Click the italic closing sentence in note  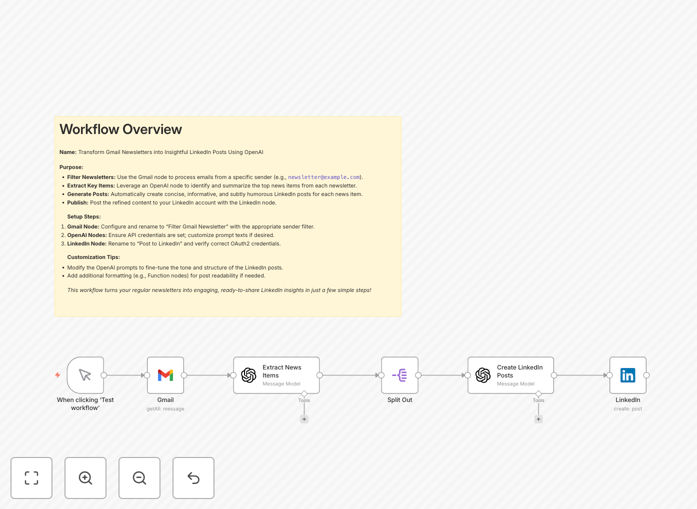(219, 290)
